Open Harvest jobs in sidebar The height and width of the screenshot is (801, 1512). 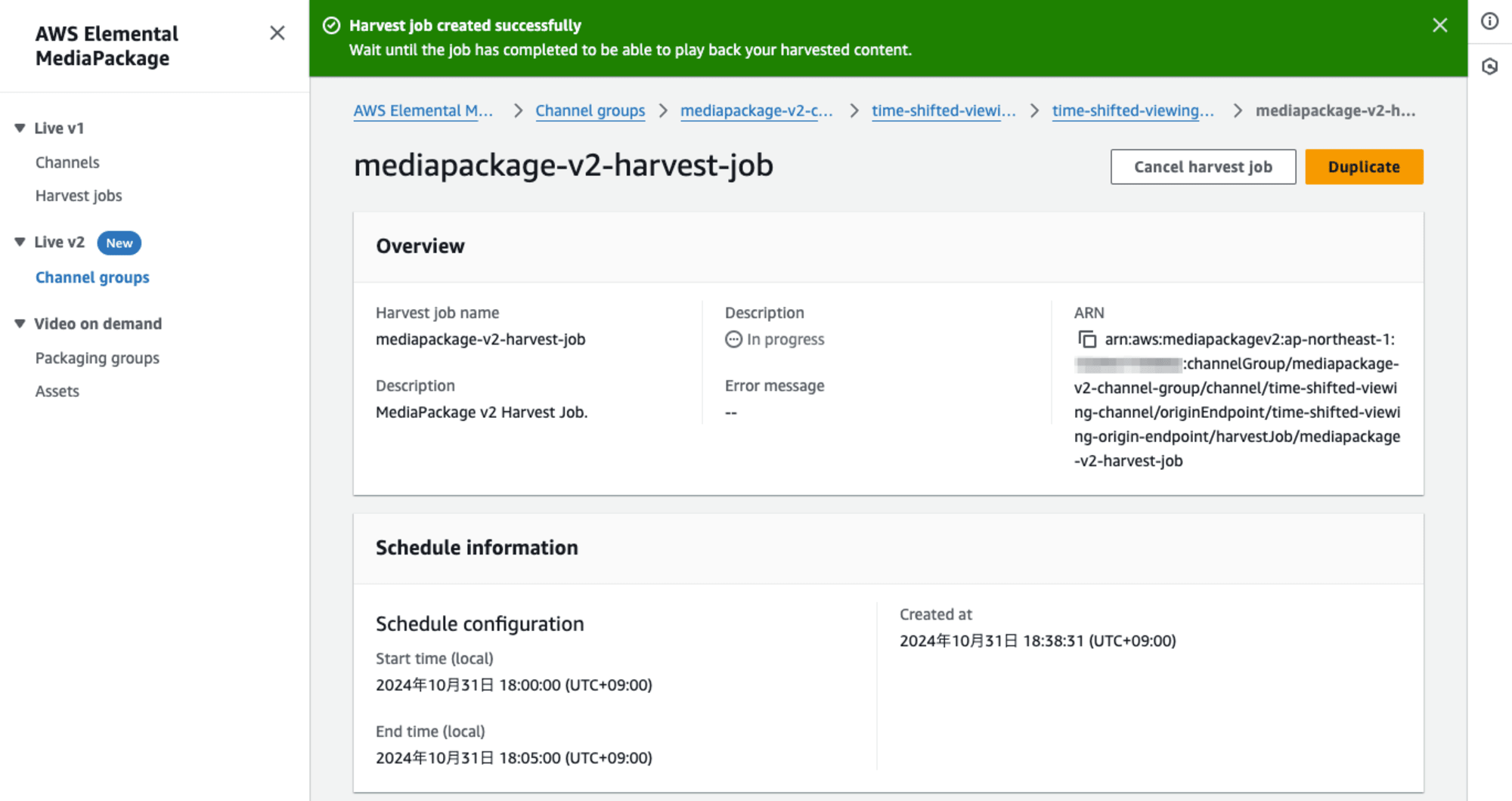(79, 196)
